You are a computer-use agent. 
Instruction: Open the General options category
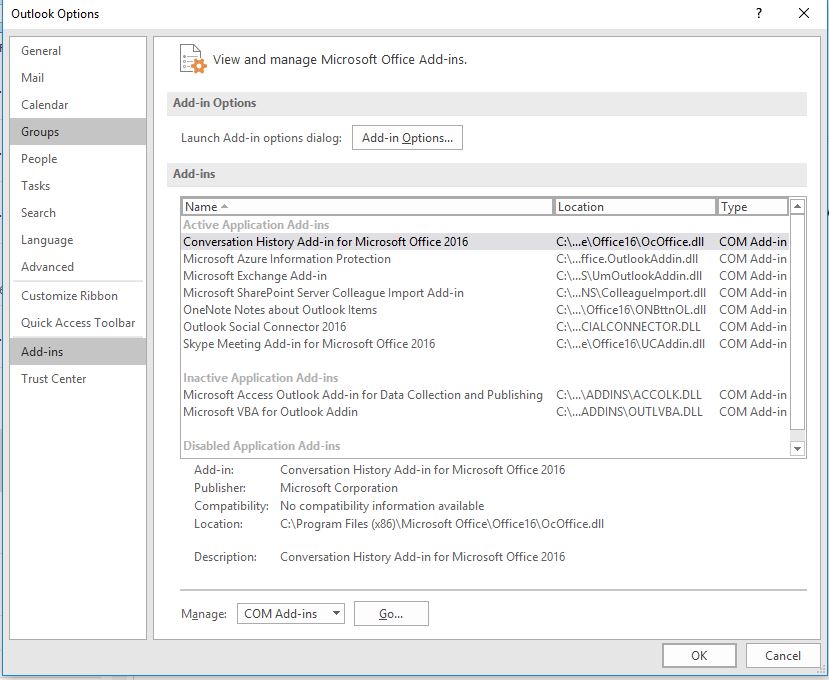click(78, 51)
